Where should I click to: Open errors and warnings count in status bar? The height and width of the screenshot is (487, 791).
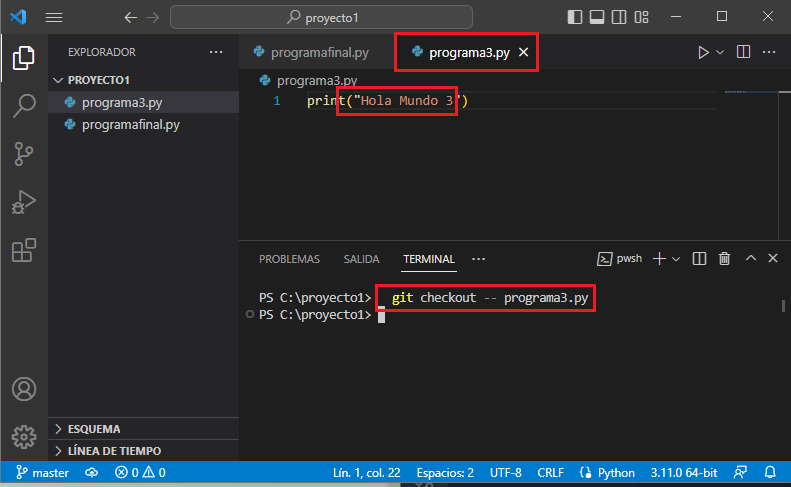coord(140,473)
